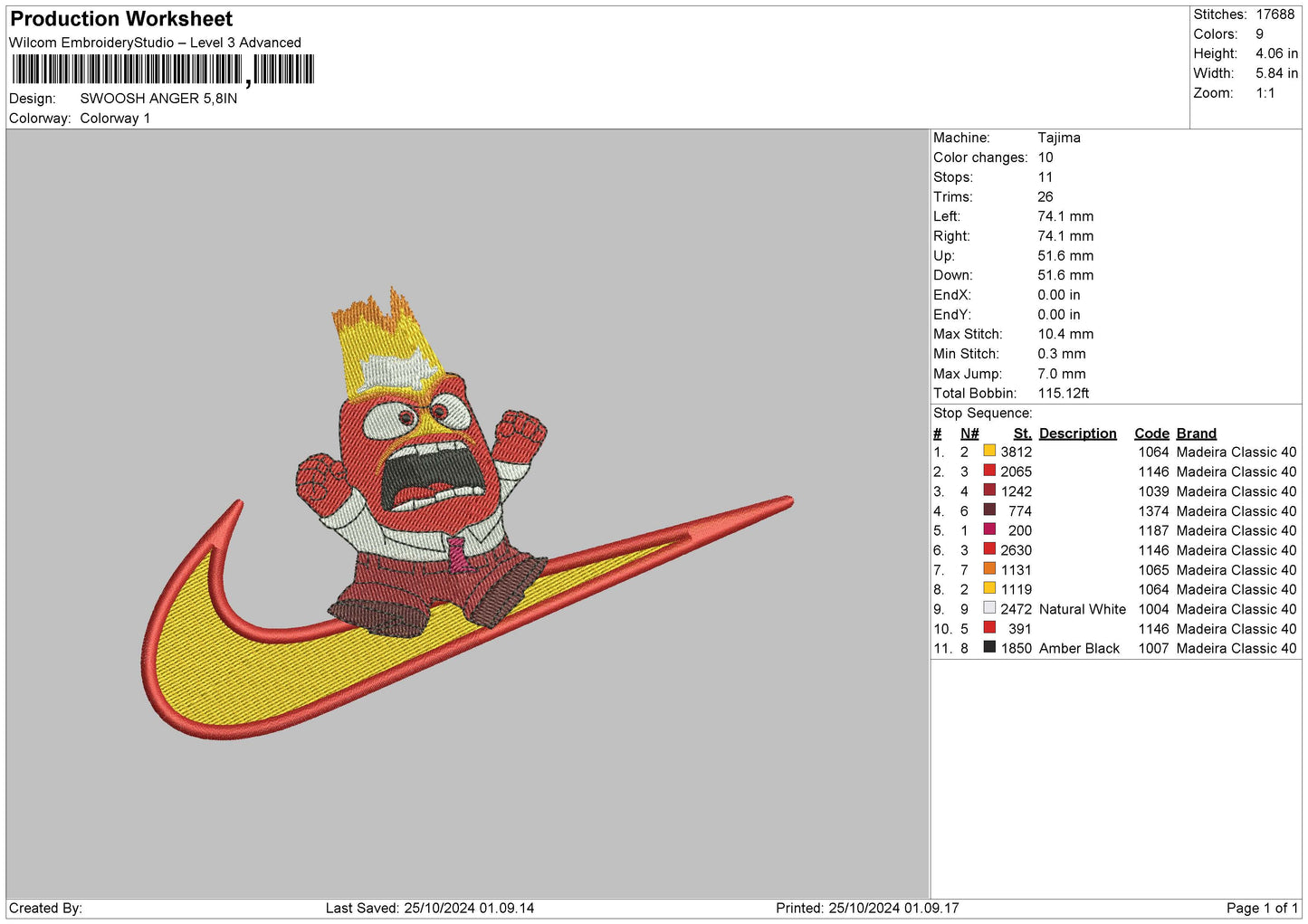Image resolution: width=1308 pixels, height=924 pixels.
Task: Click the Production Worksheet title
Action: click(x=121, y=19)
